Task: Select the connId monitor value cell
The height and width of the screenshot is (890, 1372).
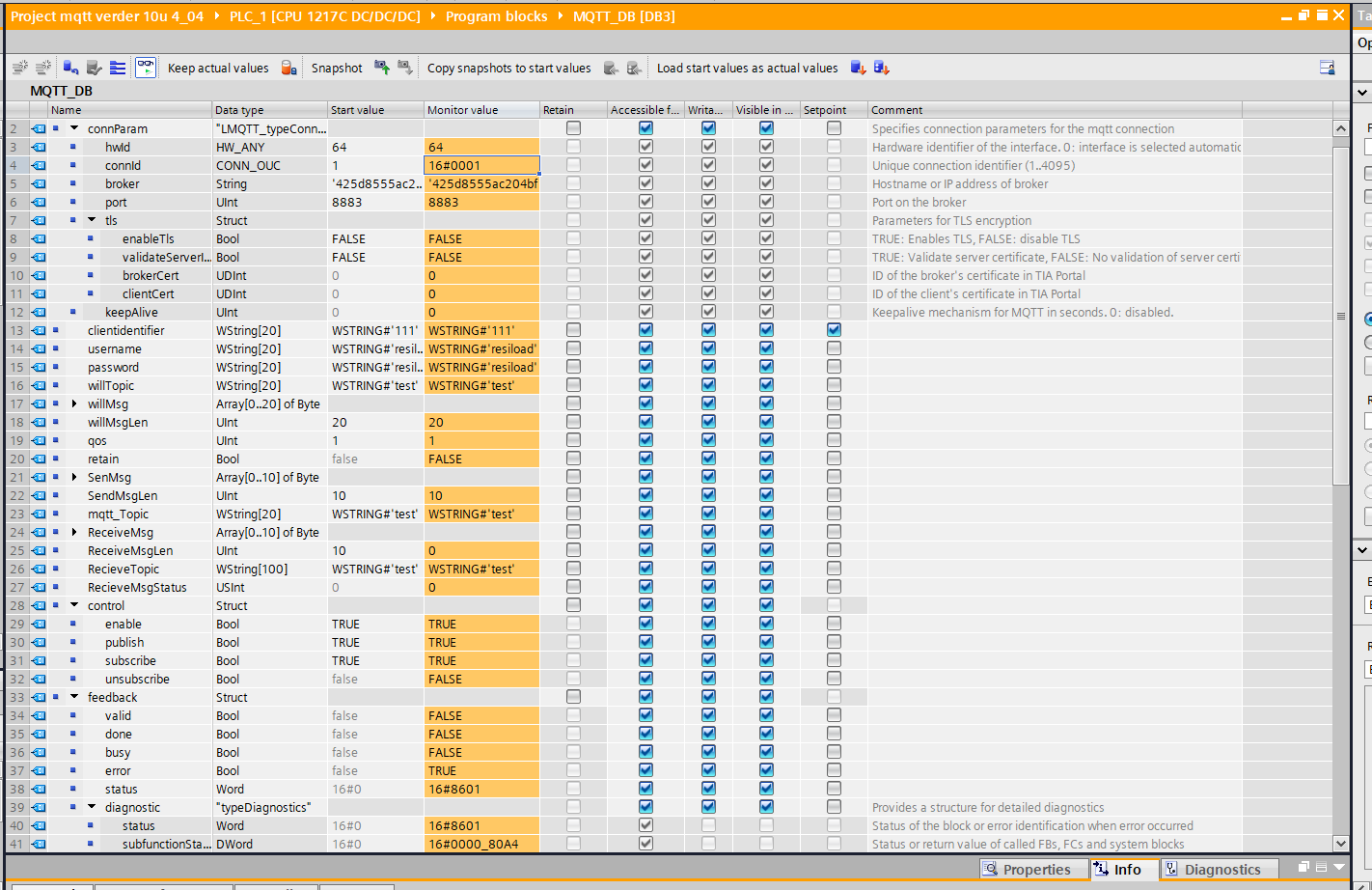Action: tap(480, 165)
